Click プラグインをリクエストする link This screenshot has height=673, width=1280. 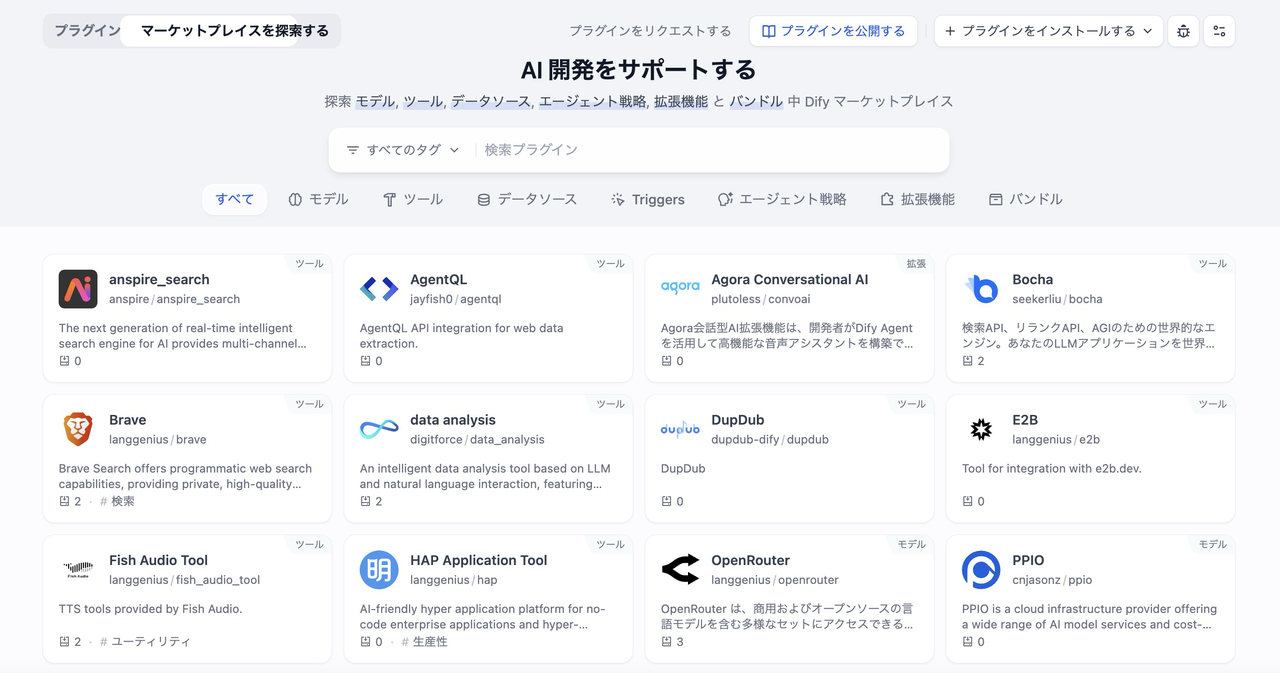click(650, 31)
